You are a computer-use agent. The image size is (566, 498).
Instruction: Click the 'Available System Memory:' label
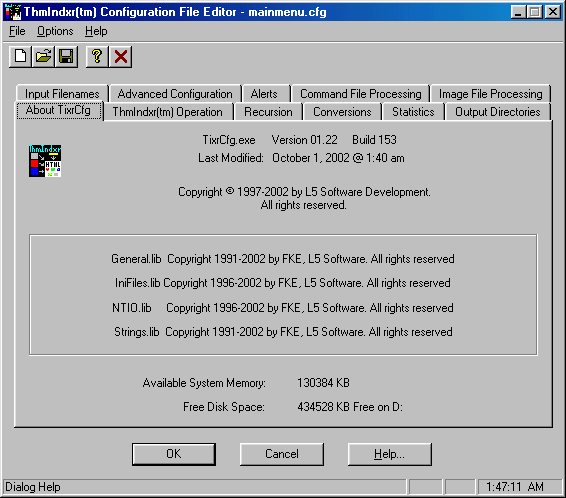[x=204, y=383]
